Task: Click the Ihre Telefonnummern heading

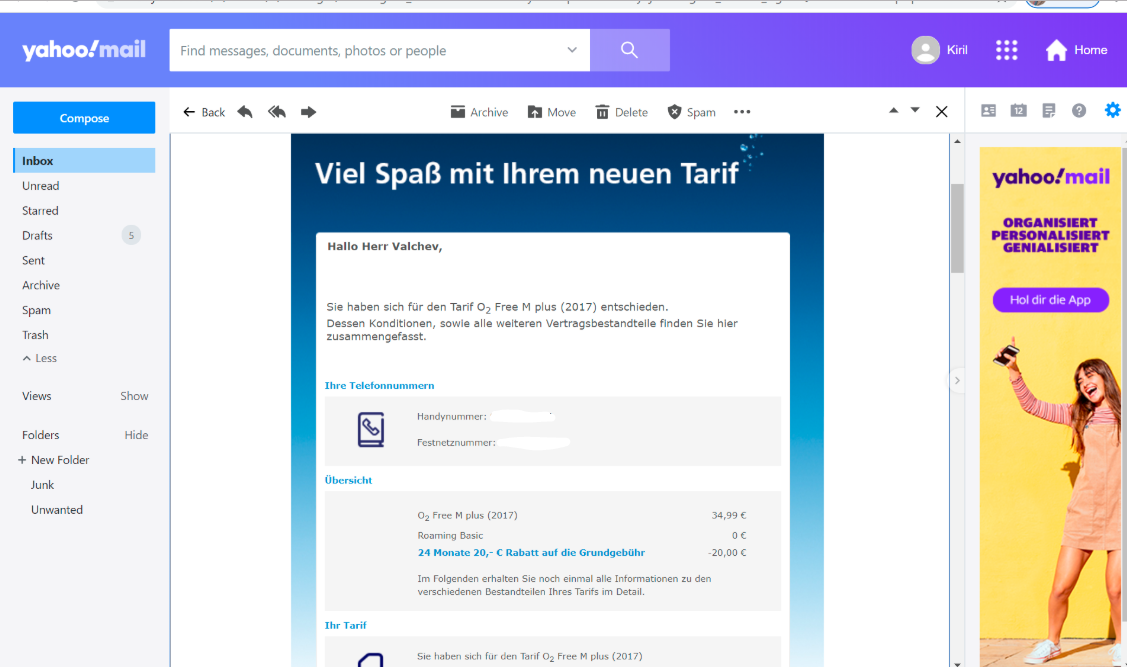Action: [380, 385]
